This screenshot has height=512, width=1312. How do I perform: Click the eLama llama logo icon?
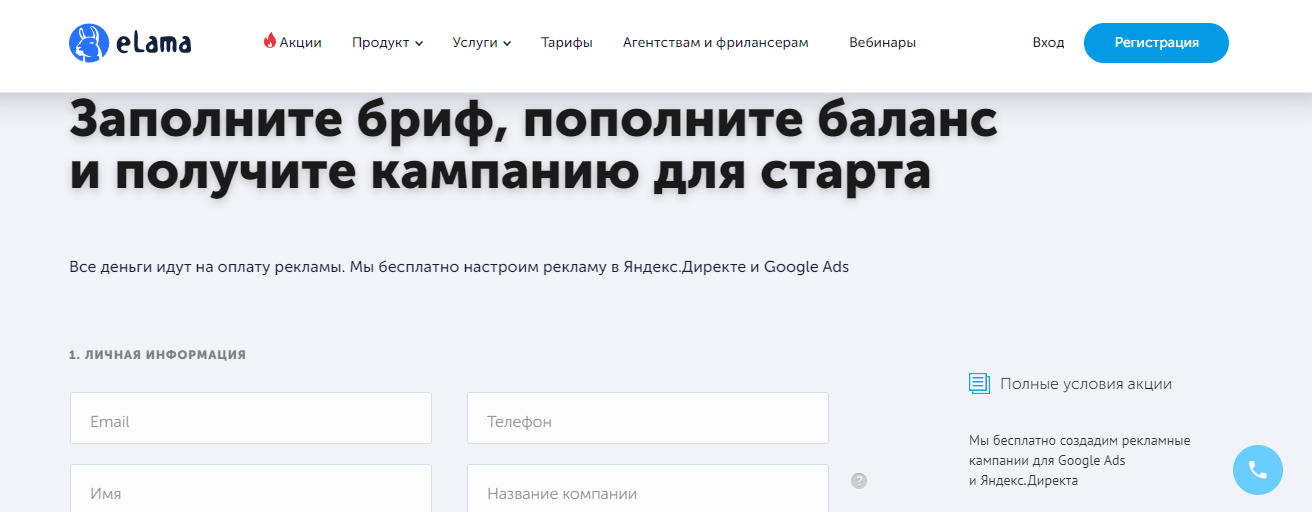pos(89,43)
